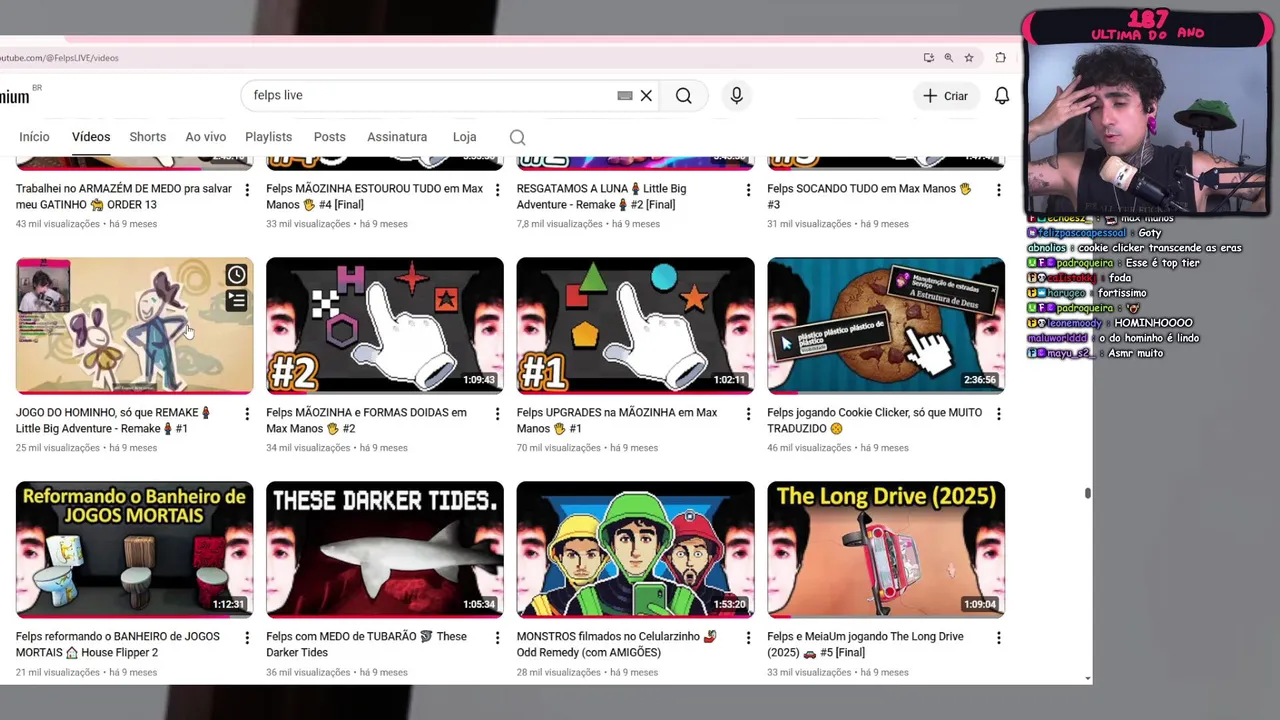Open options menu for House Flipper 2 video
The image size is (1280, 720).
tap(247, 638)
